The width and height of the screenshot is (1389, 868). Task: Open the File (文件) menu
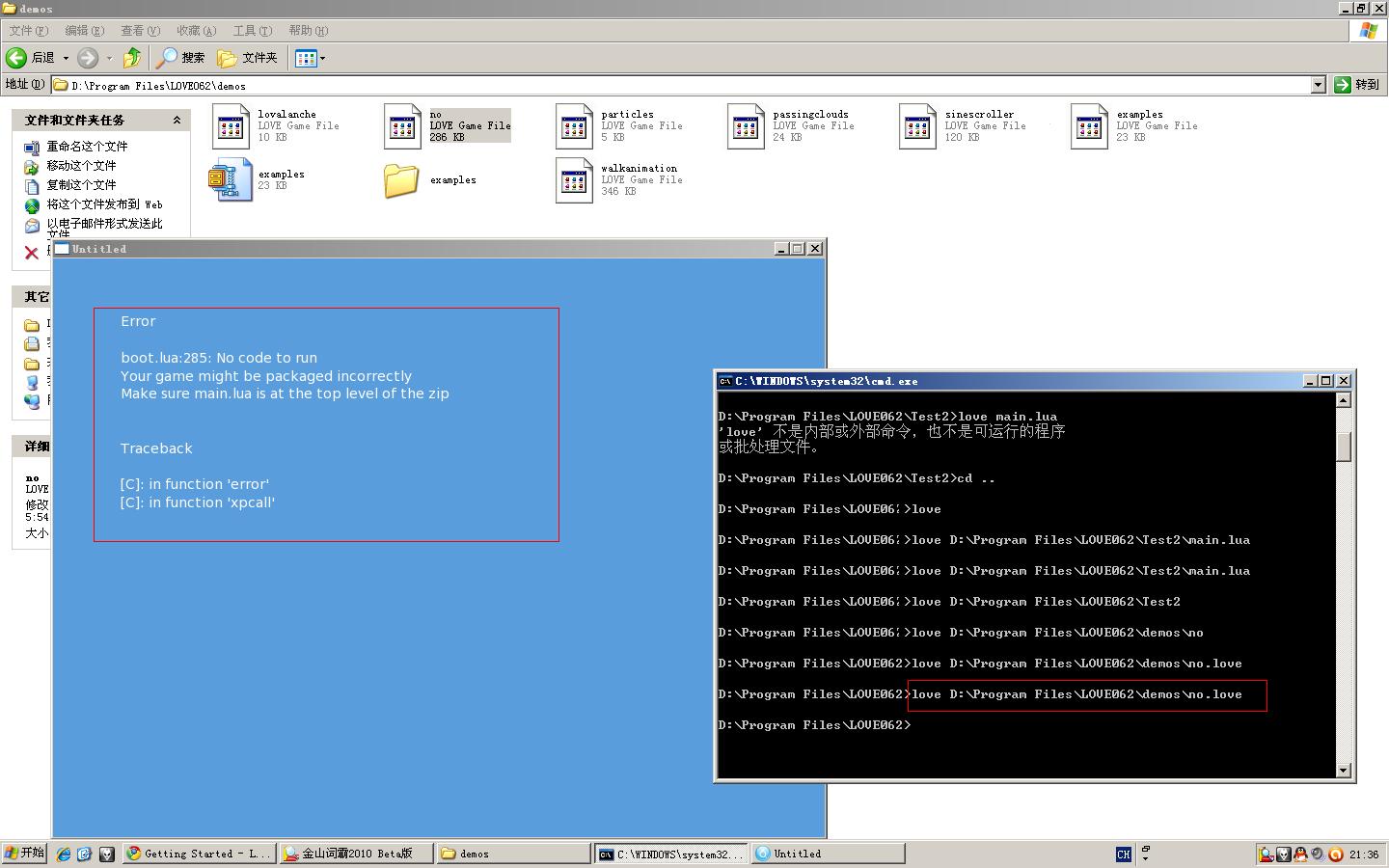tap(28, 31)
